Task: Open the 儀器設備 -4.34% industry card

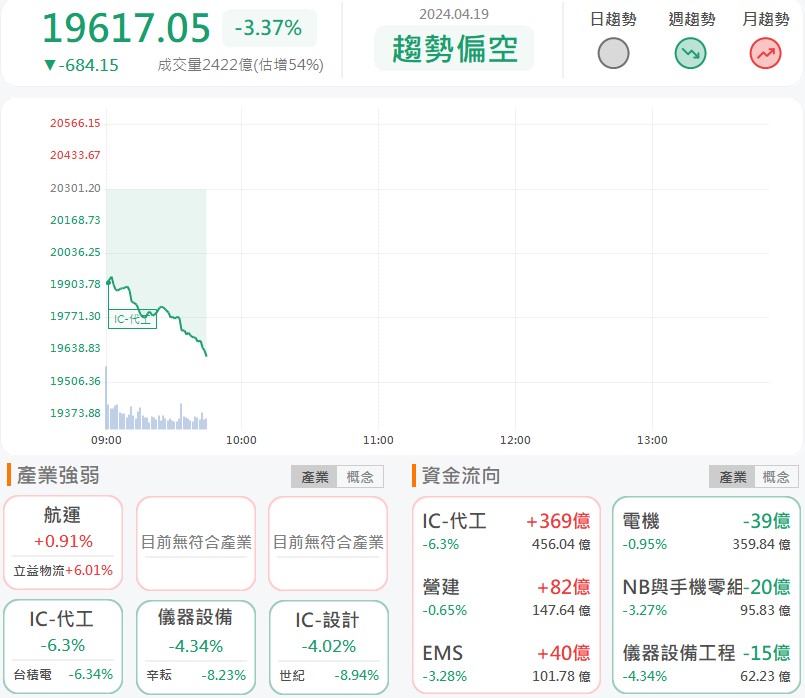Action: pos(196,646)
